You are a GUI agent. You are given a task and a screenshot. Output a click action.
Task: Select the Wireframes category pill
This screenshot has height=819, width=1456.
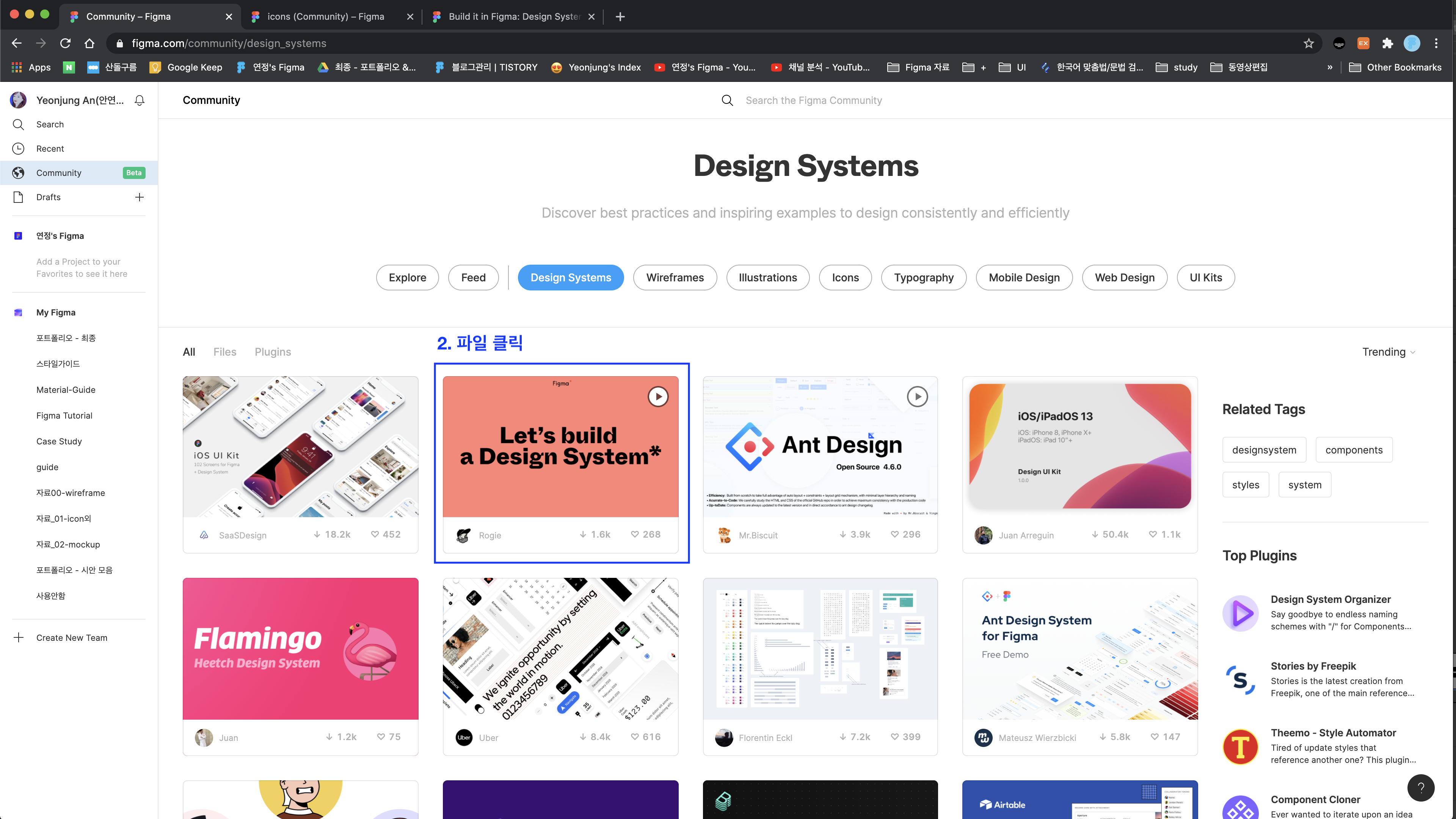click(674, 278)
